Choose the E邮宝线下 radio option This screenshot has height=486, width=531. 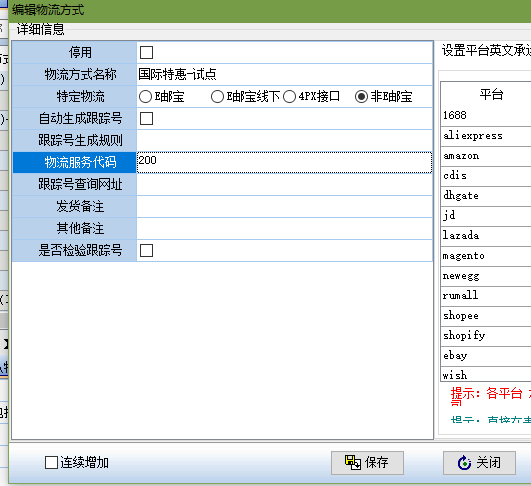217,97
